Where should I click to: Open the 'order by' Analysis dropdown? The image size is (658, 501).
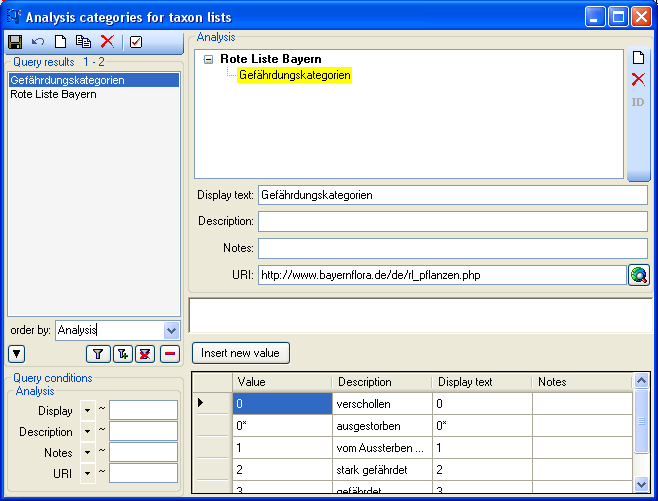pyautogui.click(x=170, y=330)
